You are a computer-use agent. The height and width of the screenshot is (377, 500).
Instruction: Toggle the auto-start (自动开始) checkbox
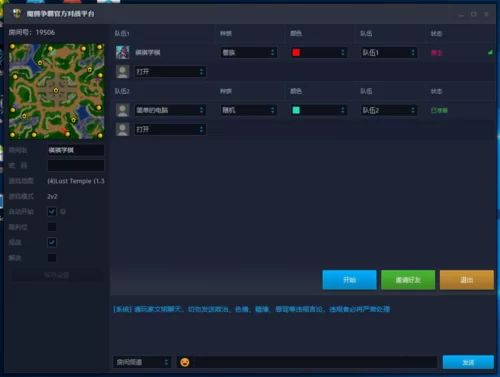(52, 212)
